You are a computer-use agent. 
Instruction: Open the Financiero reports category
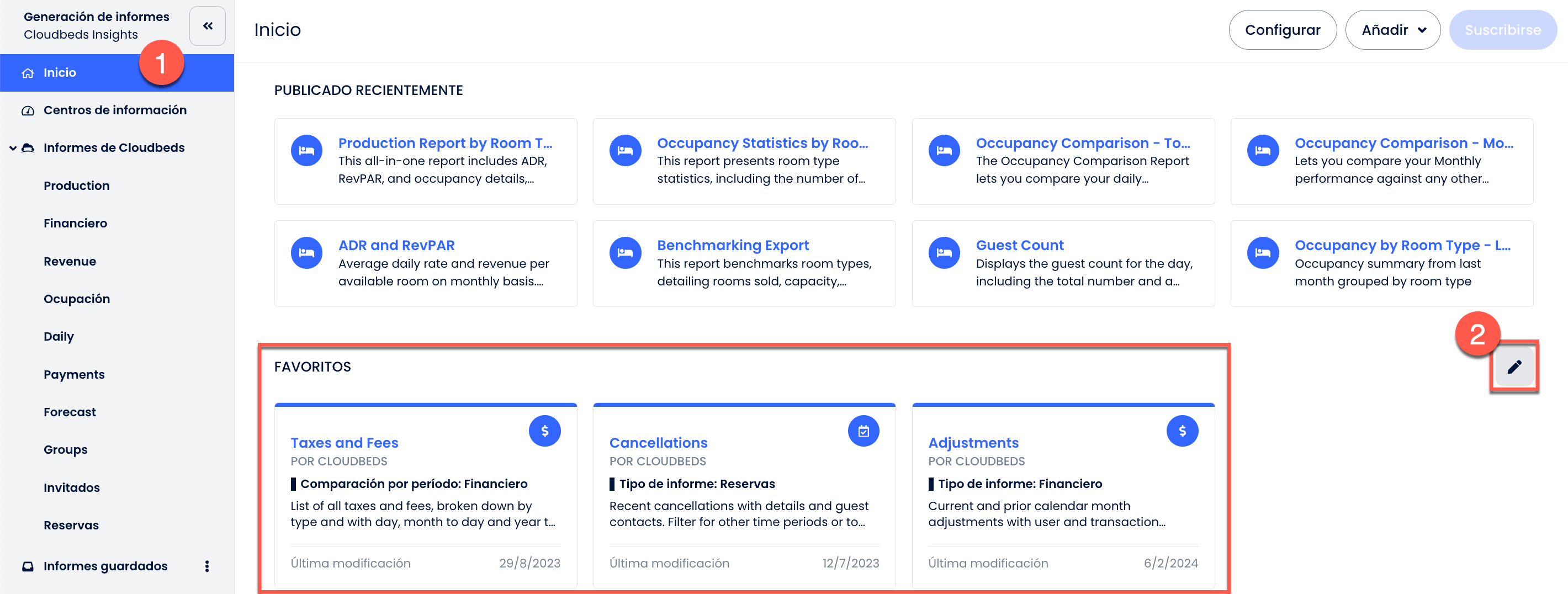pos(75,224)
